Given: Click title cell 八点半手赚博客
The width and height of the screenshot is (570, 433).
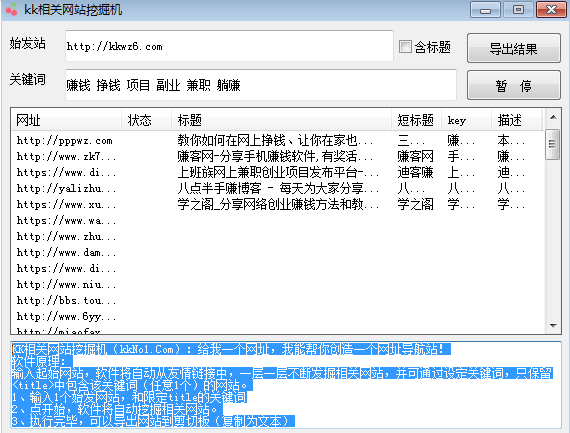Looking at the screenshot, I should click(278, 188).
